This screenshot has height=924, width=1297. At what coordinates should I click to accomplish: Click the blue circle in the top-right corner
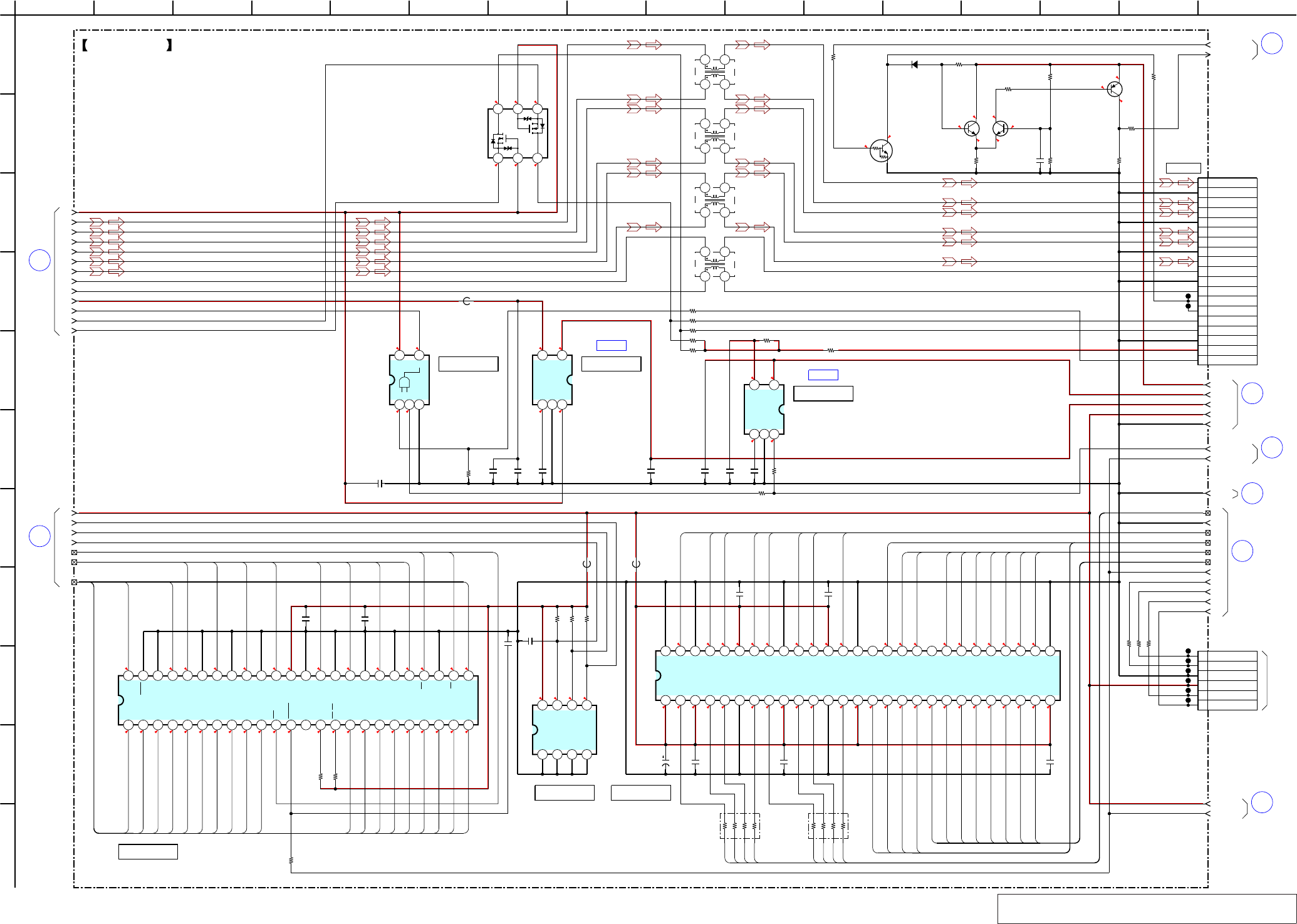tap(1271, 43)
